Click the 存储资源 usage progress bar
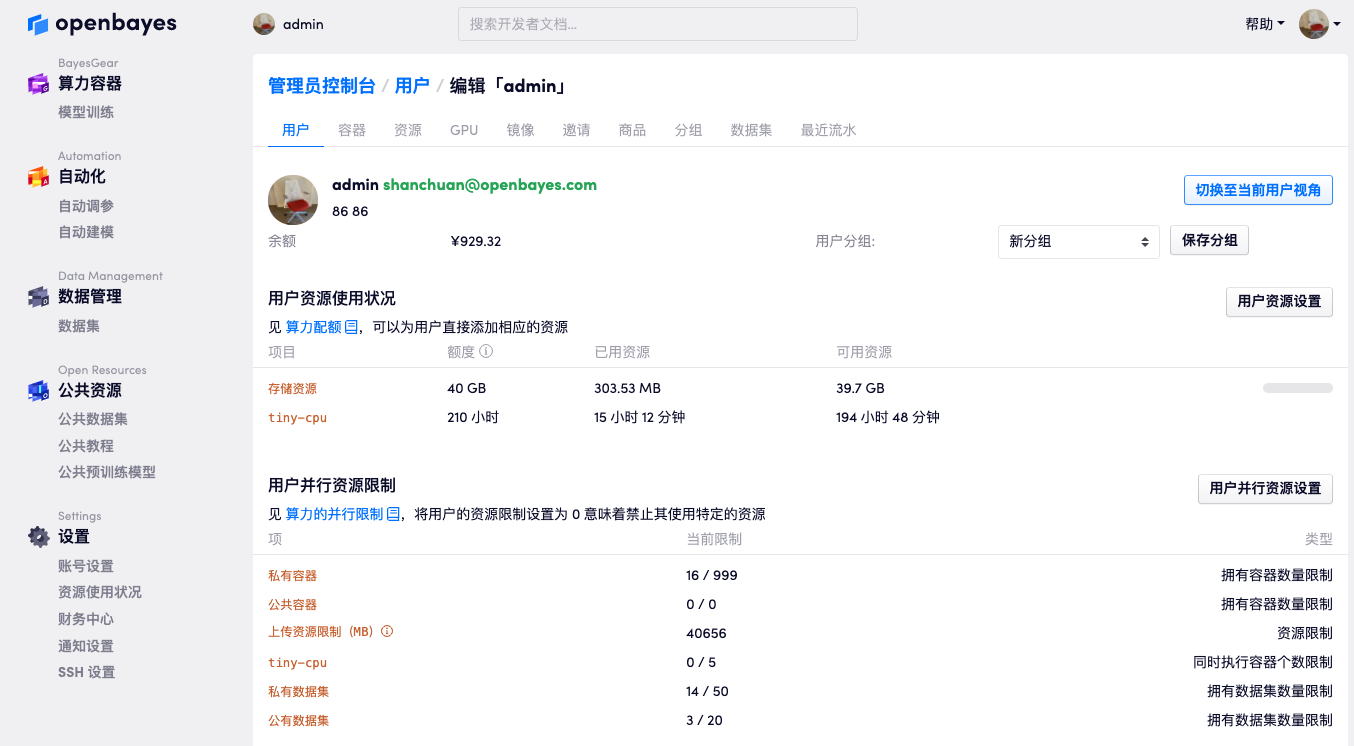This screenshot has height=746, width=1354. [x=1297, y=388]
